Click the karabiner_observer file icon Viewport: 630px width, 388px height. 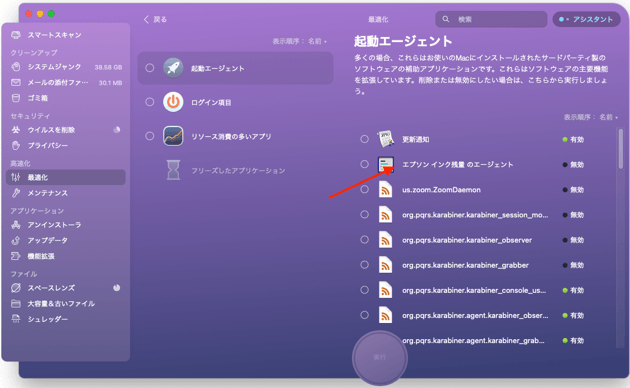tap(385, 240)
